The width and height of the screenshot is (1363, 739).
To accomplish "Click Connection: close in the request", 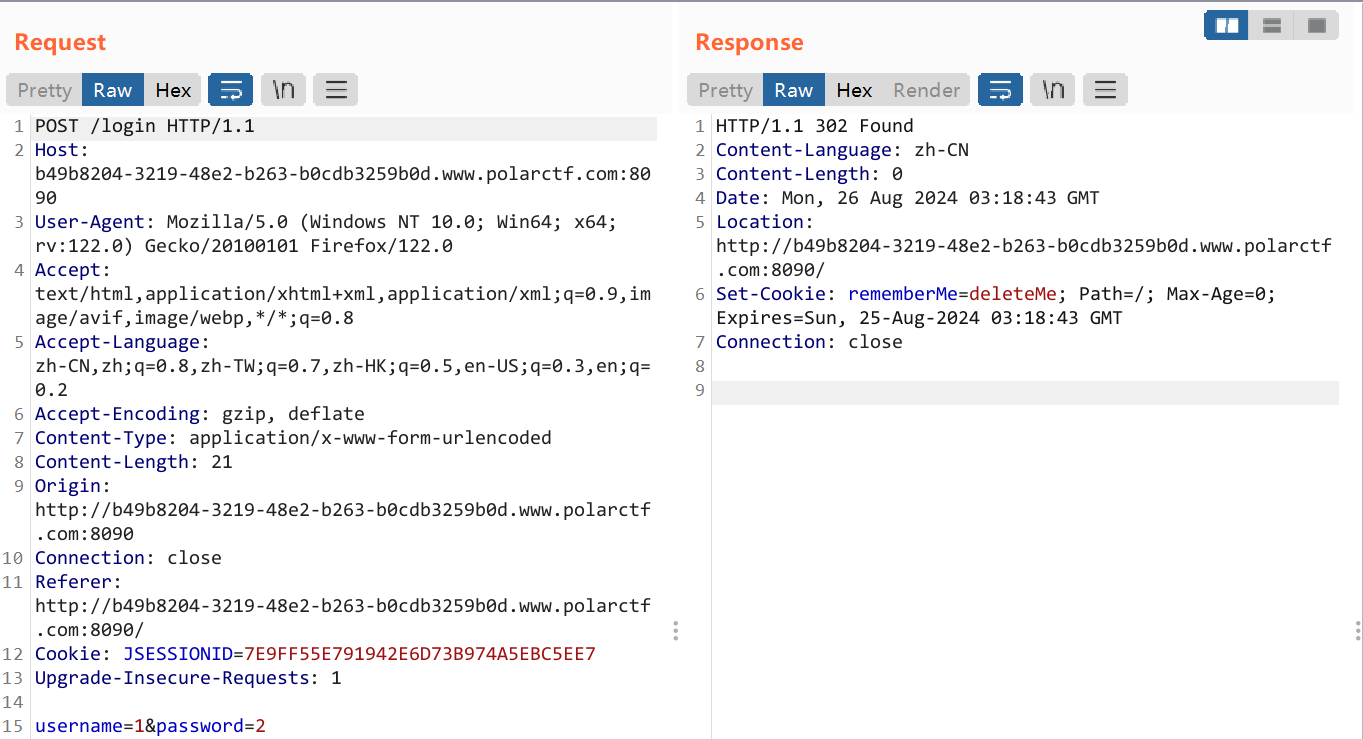I will pos(128,558).
